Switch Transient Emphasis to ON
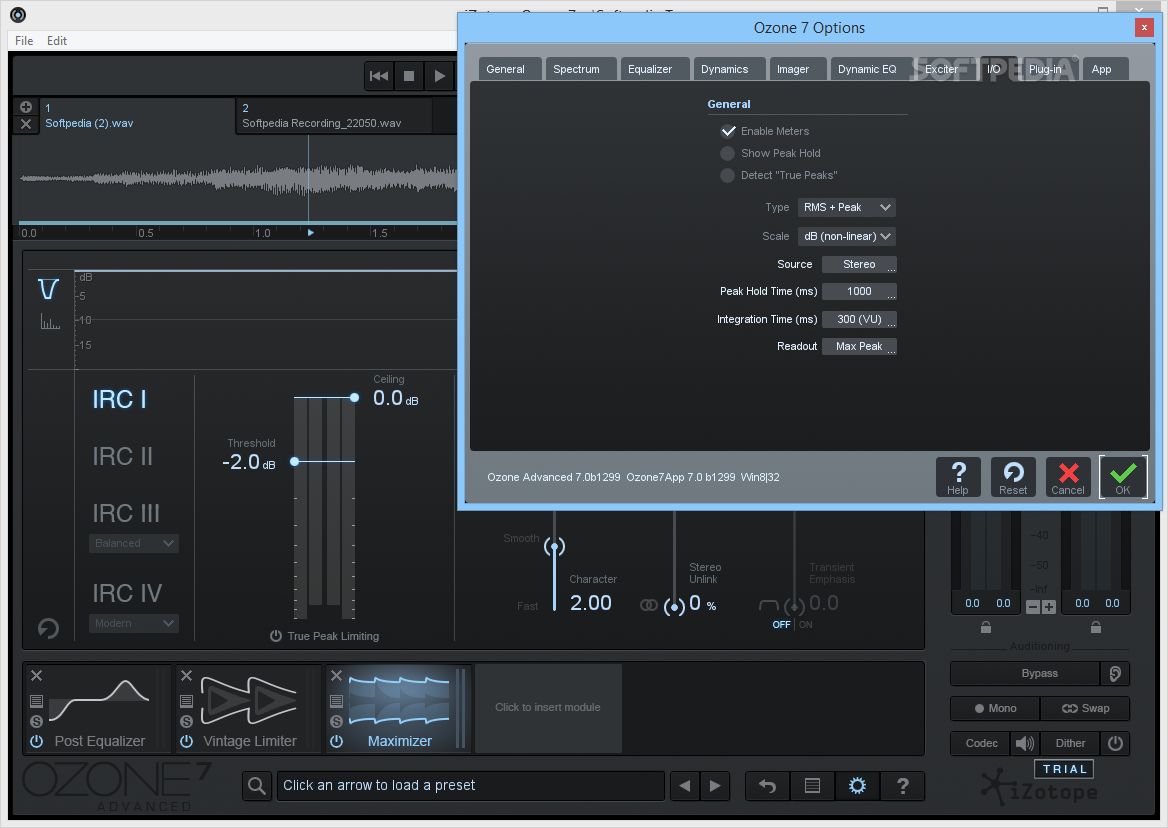 point(805,625)
